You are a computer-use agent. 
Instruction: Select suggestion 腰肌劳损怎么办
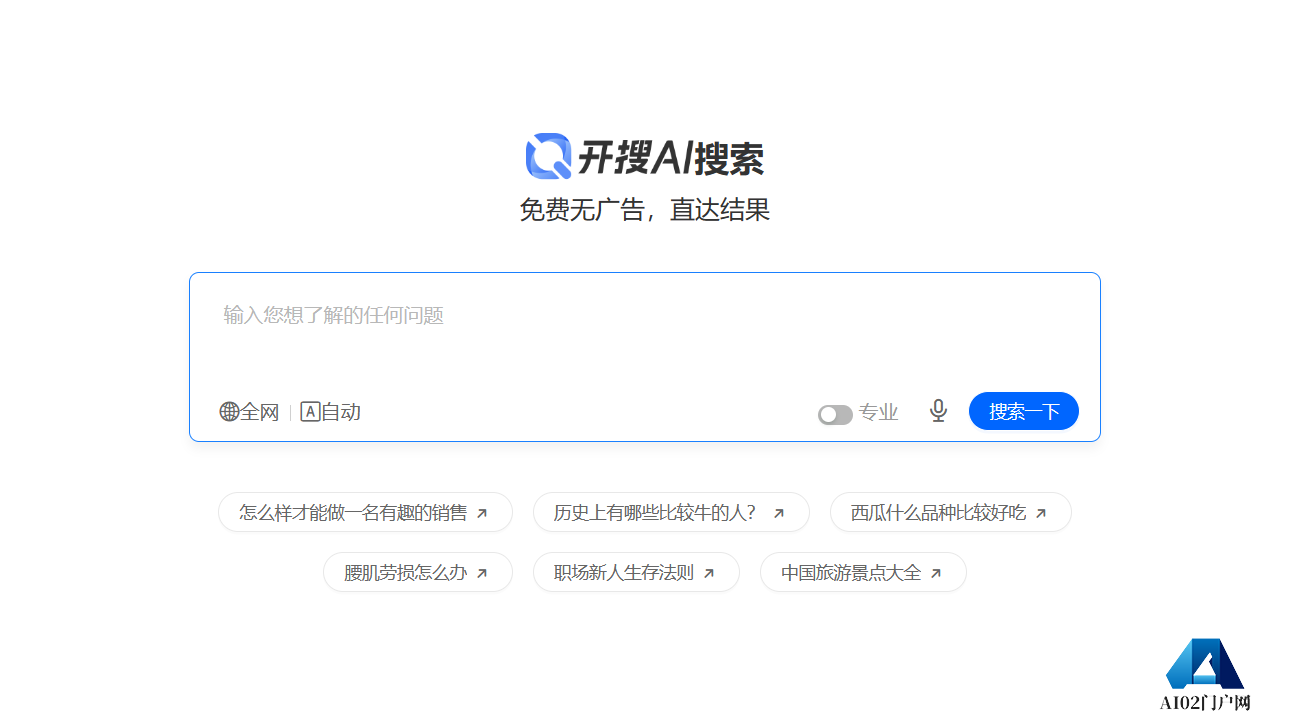coord(418,572)
